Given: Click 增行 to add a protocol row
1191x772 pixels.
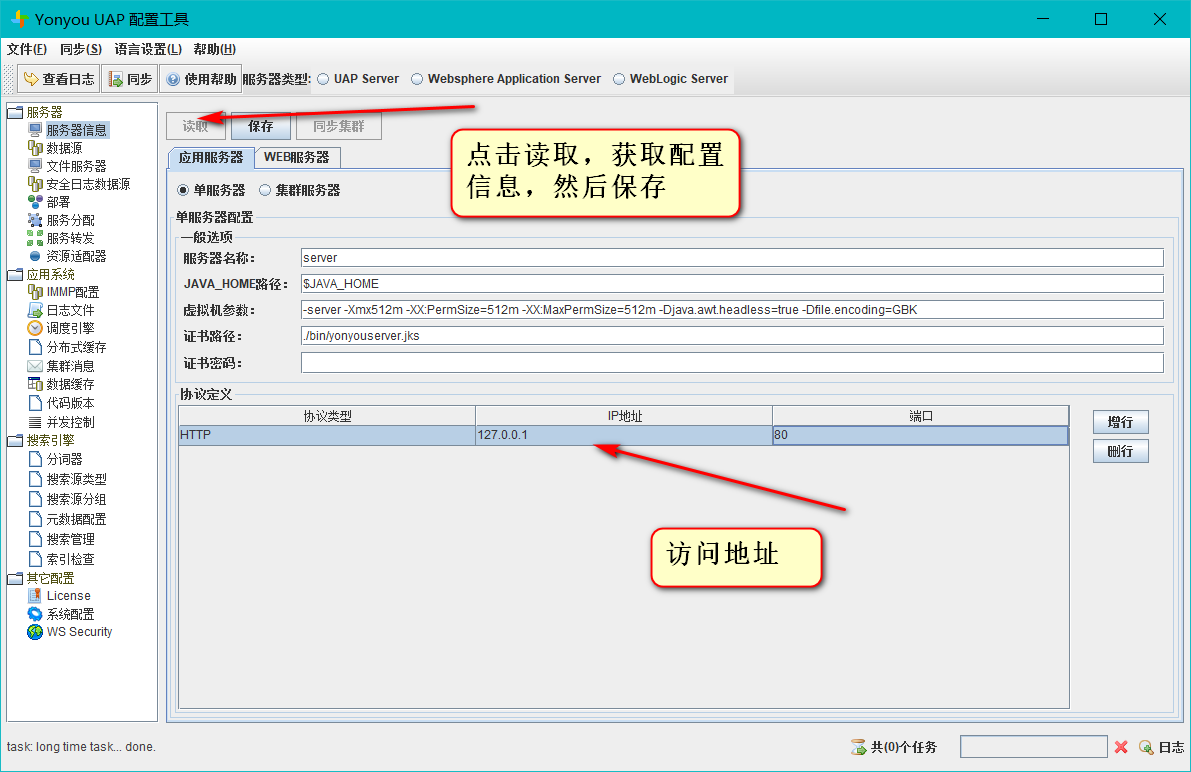Looking at the screenshot, I should (1120, 422).
